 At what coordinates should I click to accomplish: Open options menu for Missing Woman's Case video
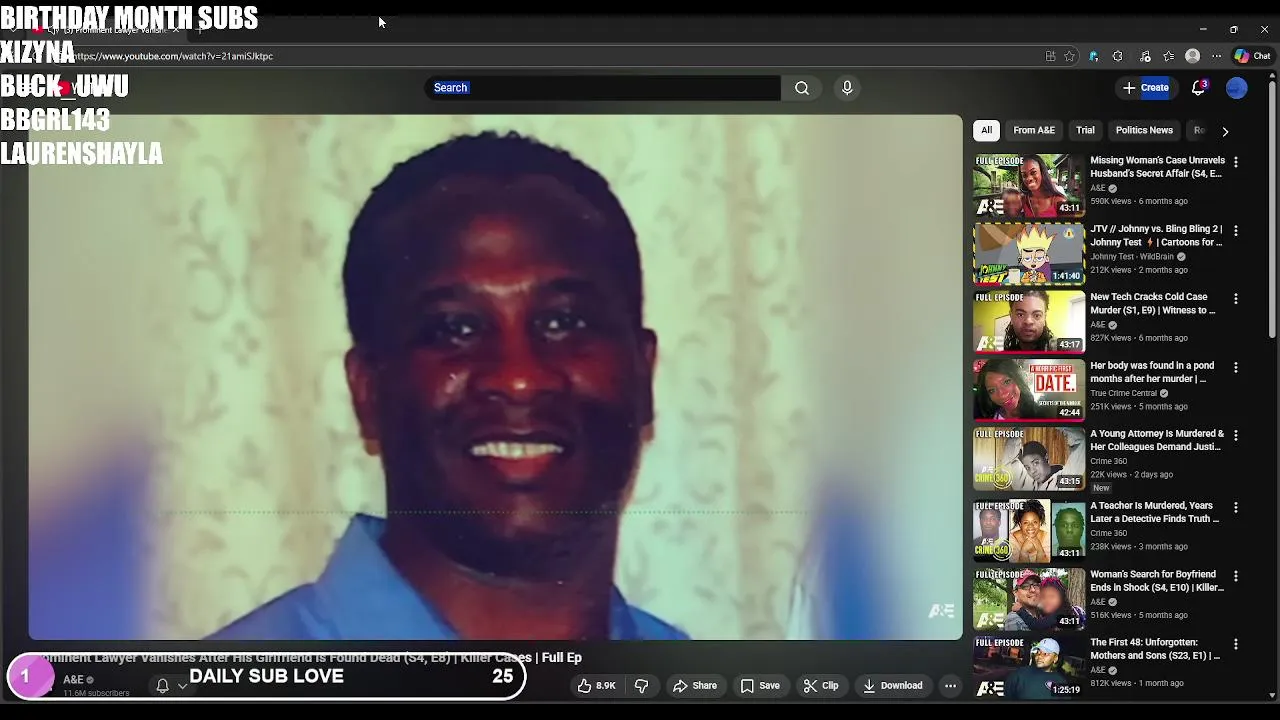coord(1236,162)
